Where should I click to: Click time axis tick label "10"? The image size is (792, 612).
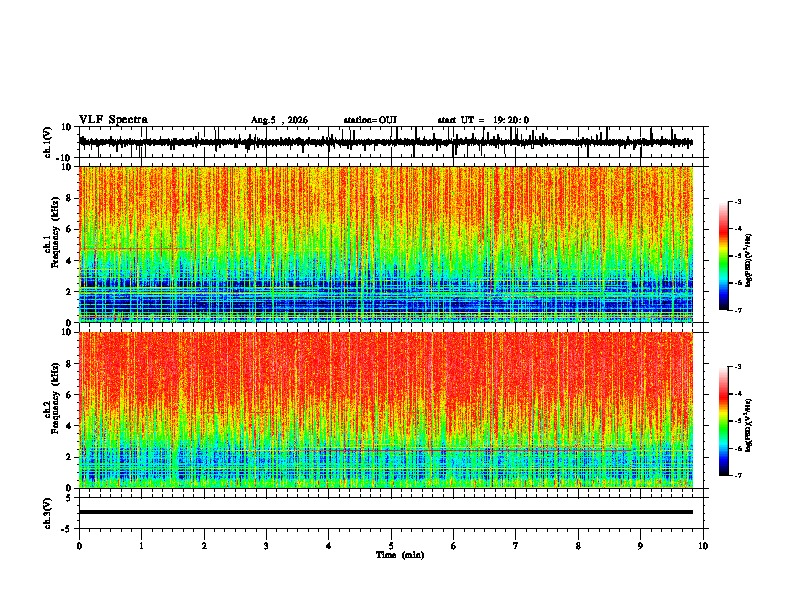[x=703, y=546]
